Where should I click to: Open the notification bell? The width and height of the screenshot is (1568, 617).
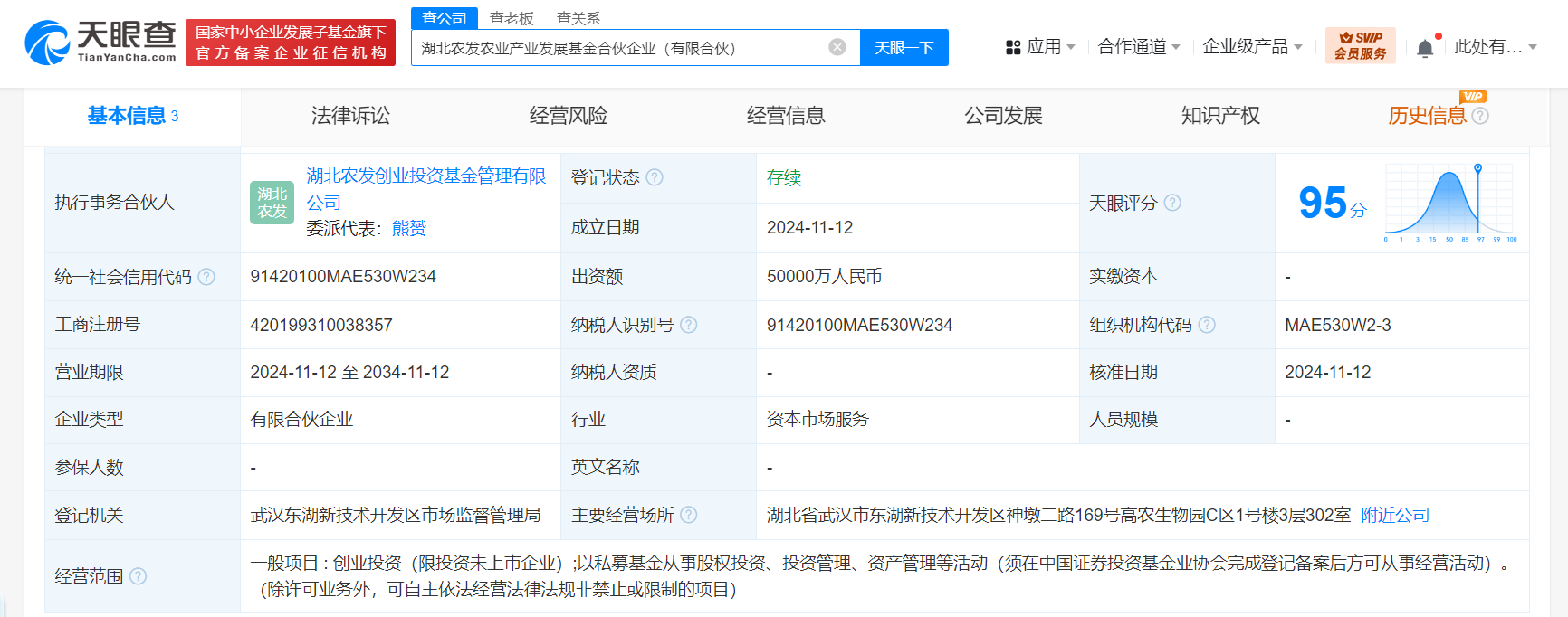pyautogui.click(x=1425, y=48)
